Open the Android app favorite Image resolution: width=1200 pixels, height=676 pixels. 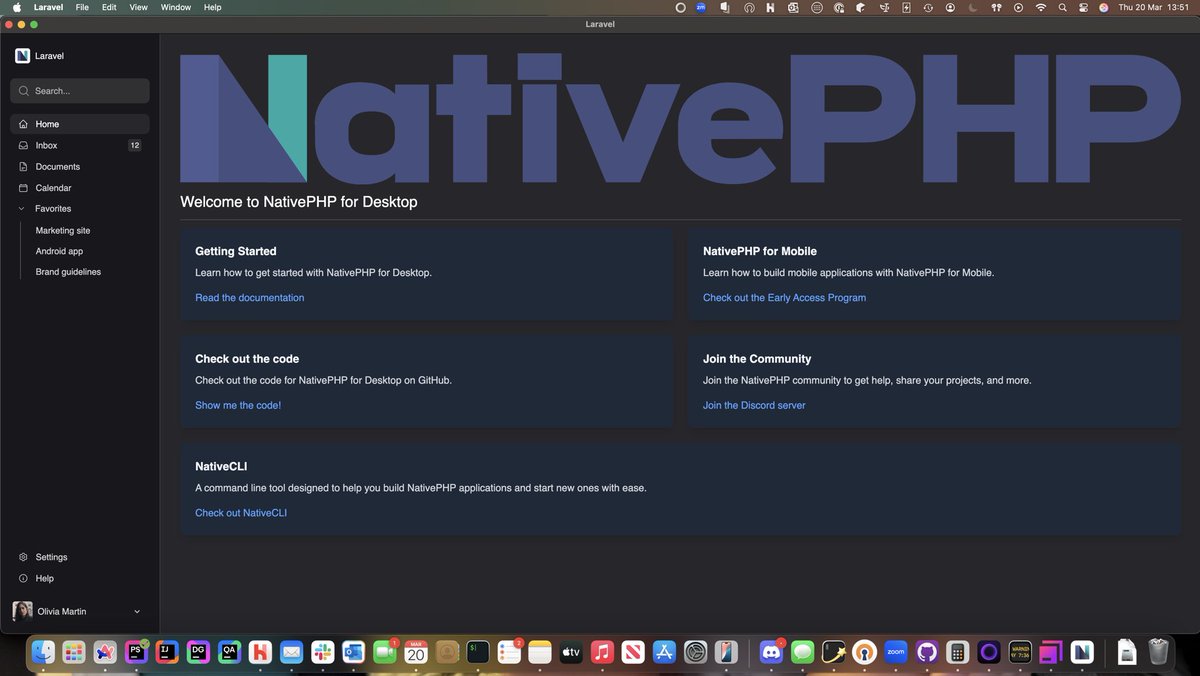(x=59, y=251)
